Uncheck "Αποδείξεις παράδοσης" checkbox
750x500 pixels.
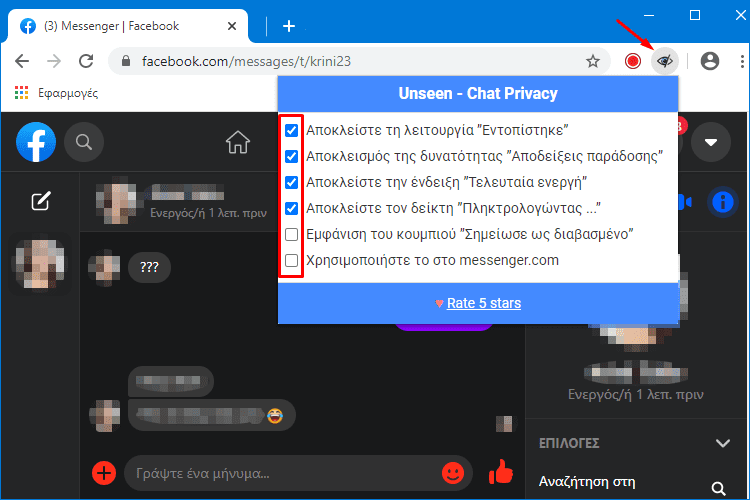point(291,156)
